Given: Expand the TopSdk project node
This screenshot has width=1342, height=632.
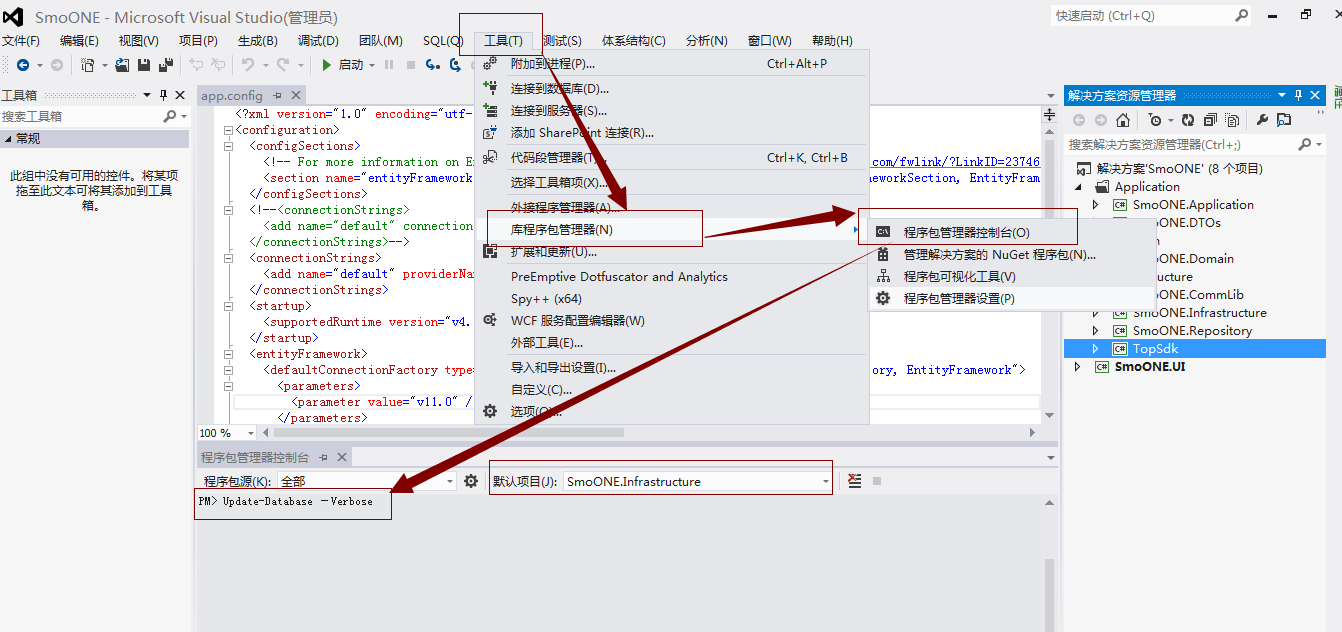Looking at the screenshot, I should [x=1095, y=349].
